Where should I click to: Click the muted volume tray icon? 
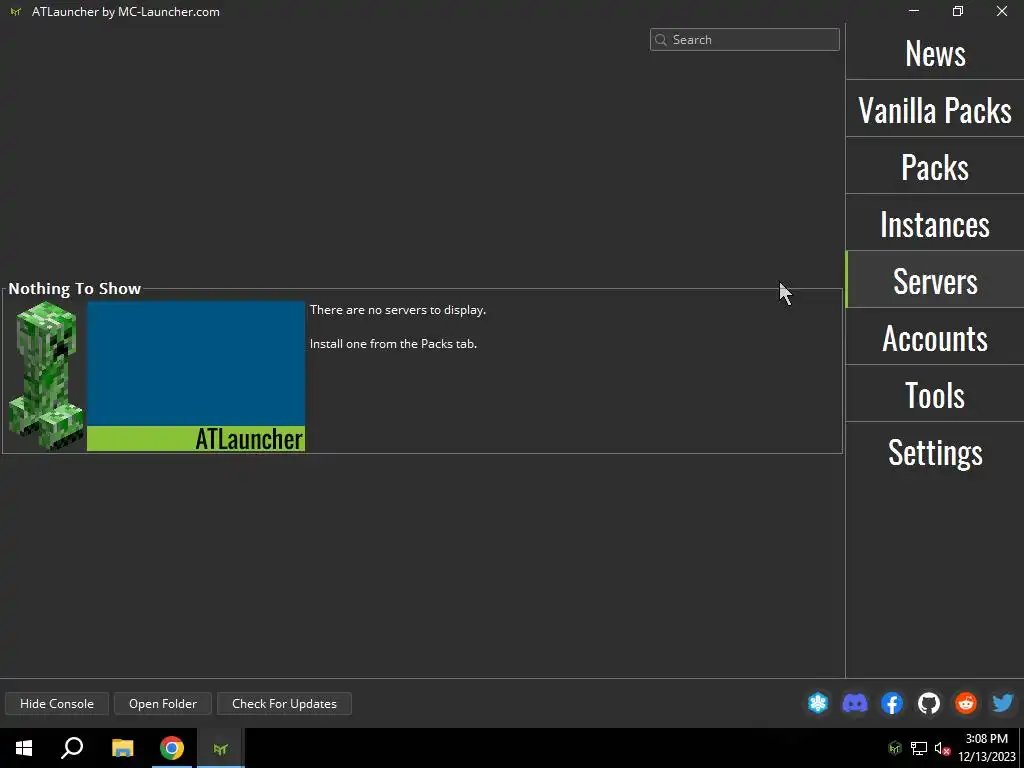tap(942, 748)
